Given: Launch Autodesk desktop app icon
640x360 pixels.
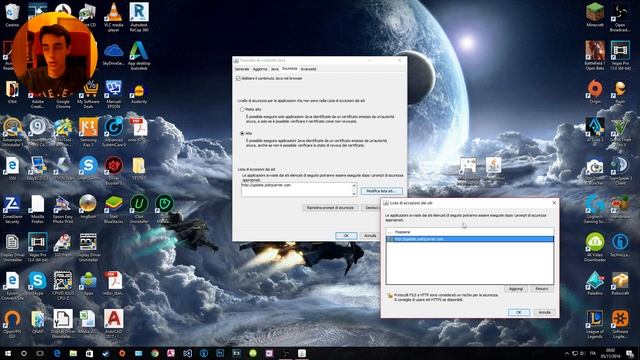Looking at the screenshot, I should pyautogui.click(x=139, y=56).
